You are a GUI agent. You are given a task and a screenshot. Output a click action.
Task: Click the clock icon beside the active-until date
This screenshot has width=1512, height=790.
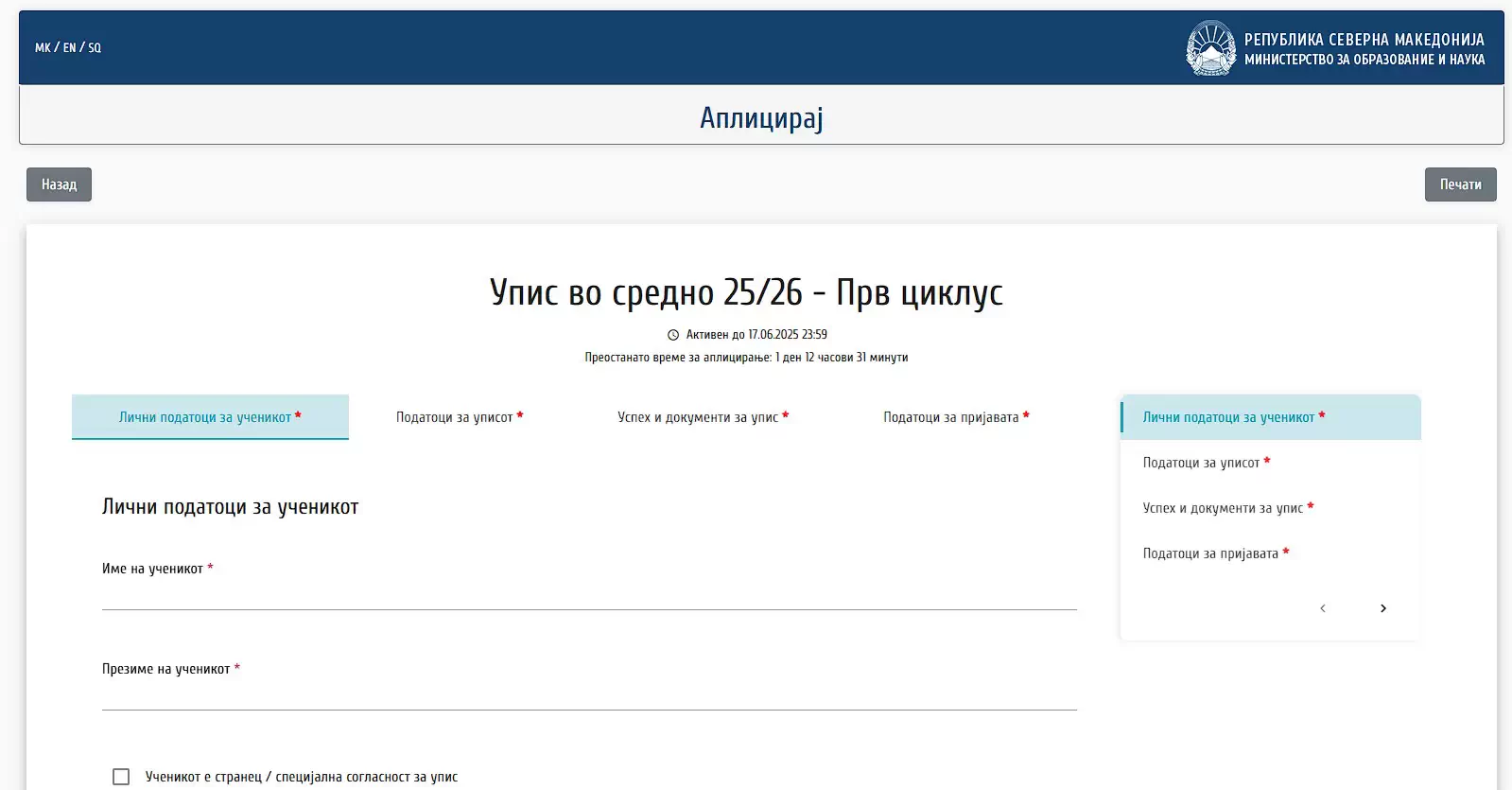pos(673,335)
